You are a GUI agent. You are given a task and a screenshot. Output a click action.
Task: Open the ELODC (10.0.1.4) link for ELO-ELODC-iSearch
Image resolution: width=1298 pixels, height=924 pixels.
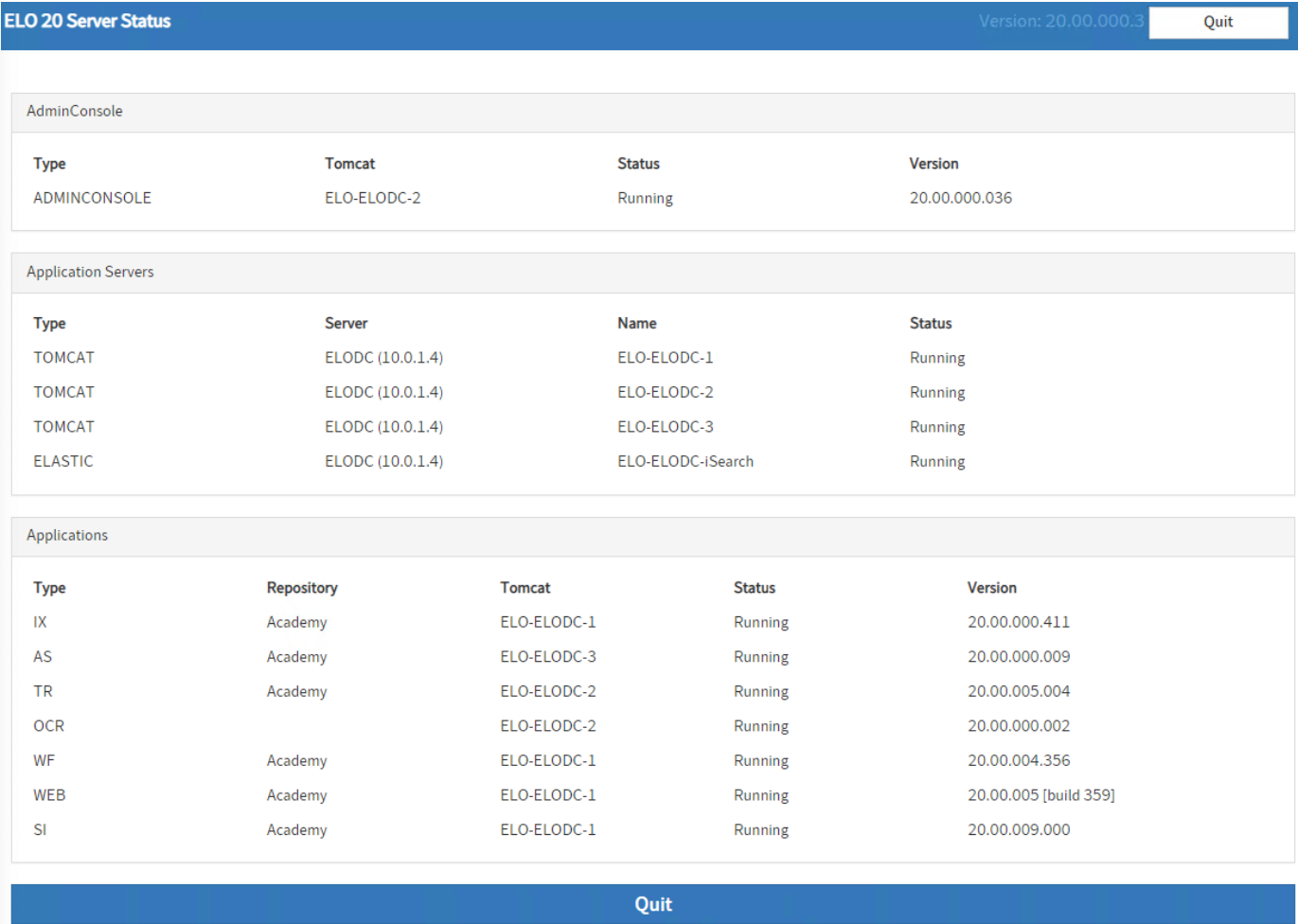tap(383, 461)
